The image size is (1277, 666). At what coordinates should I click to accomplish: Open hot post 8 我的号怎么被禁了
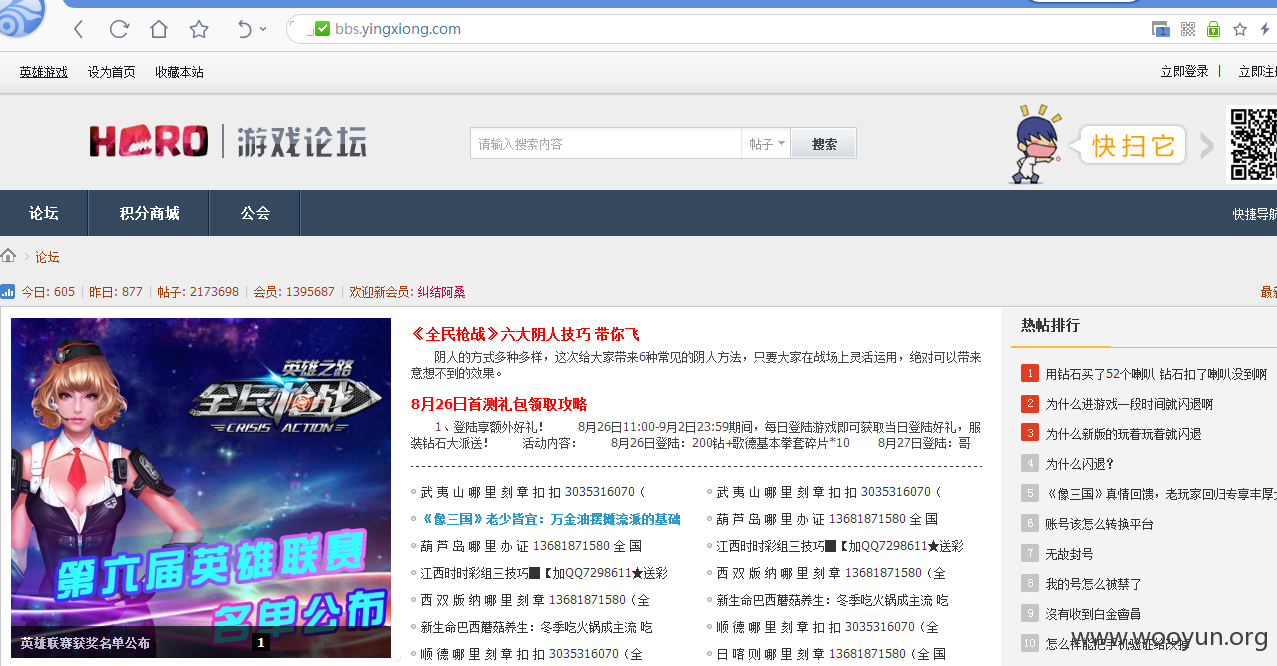(x=1093, y=584)
